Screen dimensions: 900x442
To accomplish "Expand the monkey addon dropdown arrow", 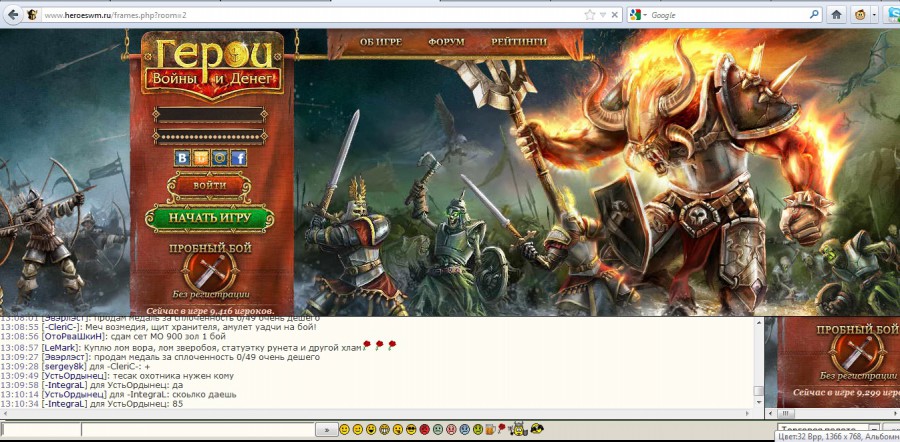I will pyautogui.click(x=876, y=15).
